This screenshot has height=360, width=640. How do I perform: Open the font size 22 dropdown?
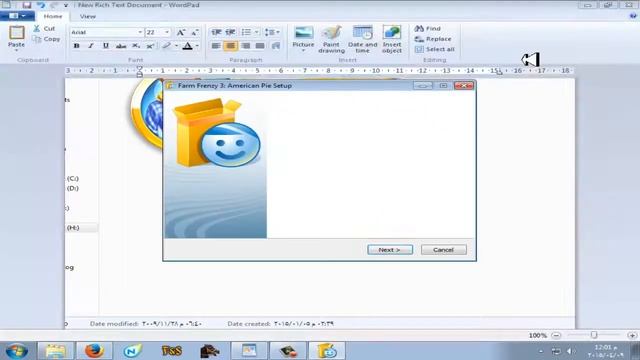167,32
